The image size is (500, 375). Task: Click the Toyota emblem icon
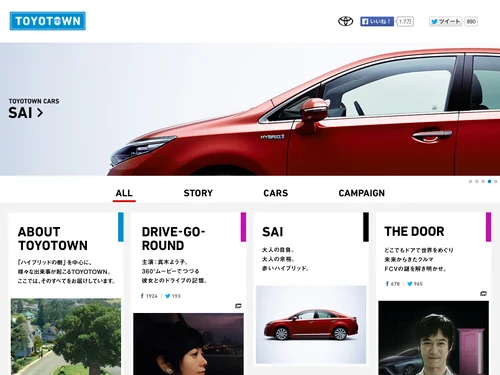346,21
